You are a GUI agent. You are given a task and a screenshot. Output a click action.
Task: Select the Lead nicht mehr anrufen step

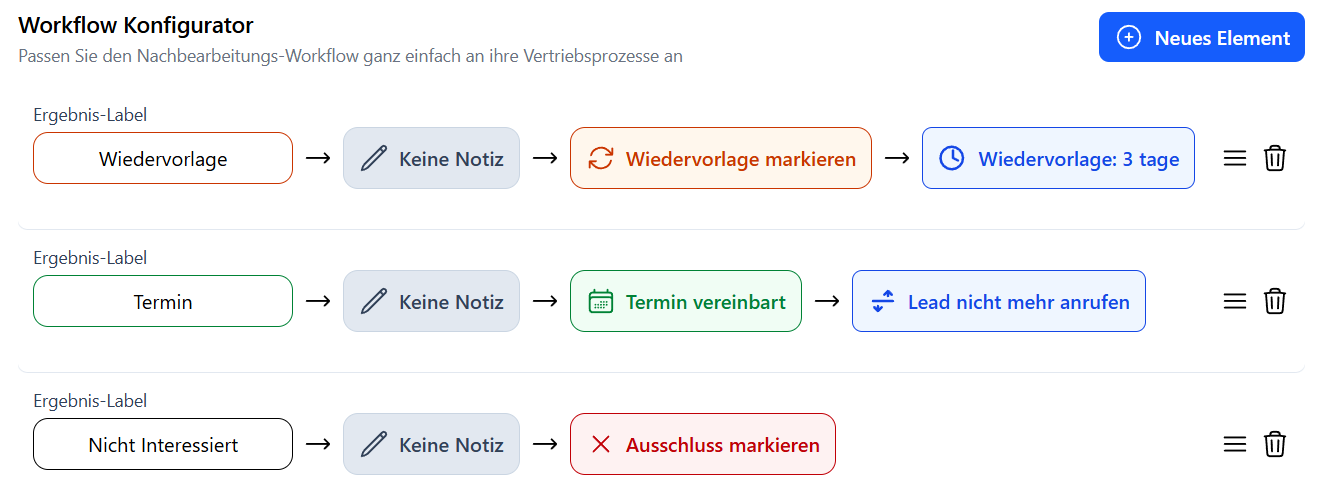pyautogui.click(x=999, y=301)
